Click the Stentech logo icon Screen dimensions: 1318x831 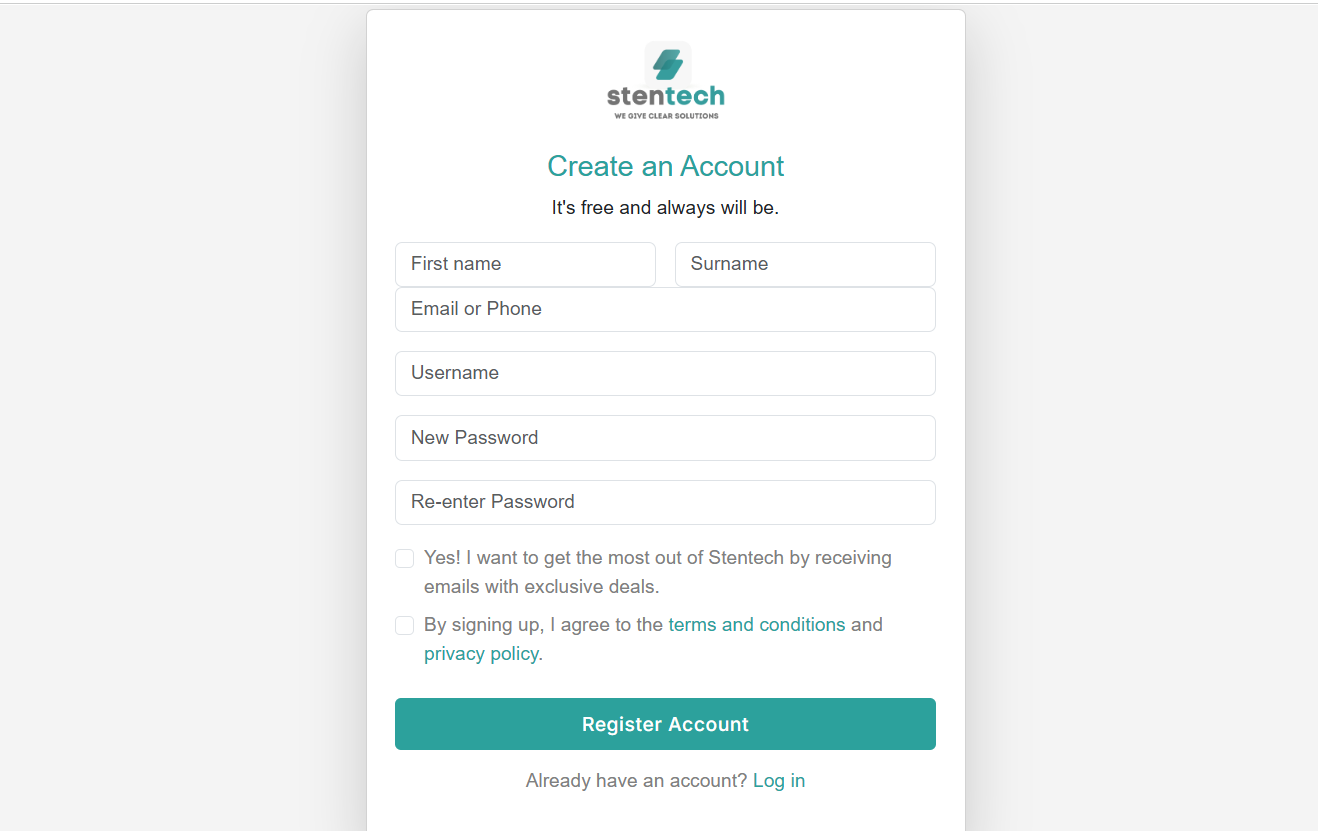point(667,63)
